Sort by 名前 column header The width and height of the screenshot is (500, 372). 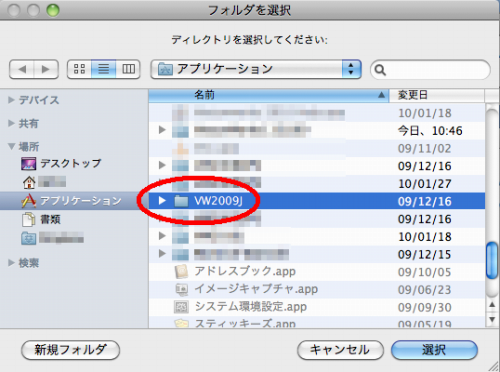269,95
